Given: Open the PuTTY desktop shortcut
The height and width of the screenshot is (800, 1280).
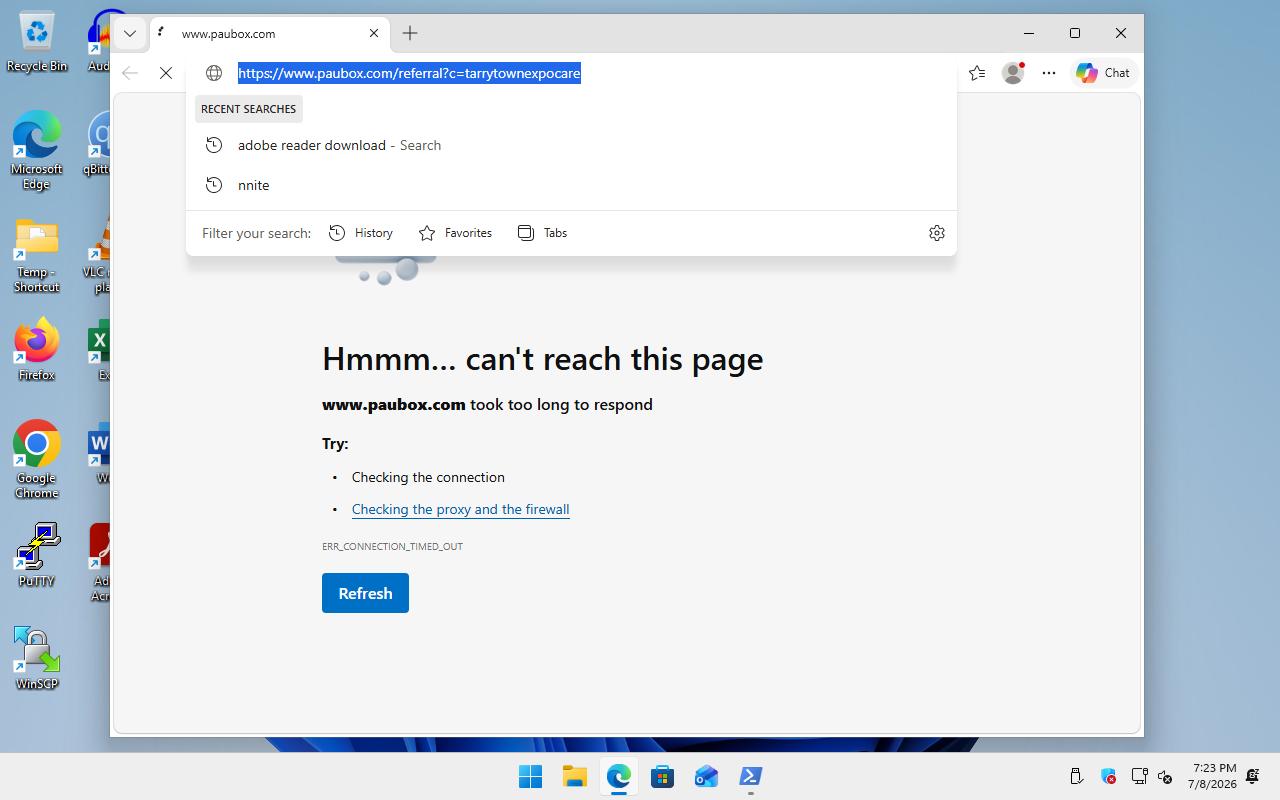Looking at the screenshot, I should [x=37, y=555].
